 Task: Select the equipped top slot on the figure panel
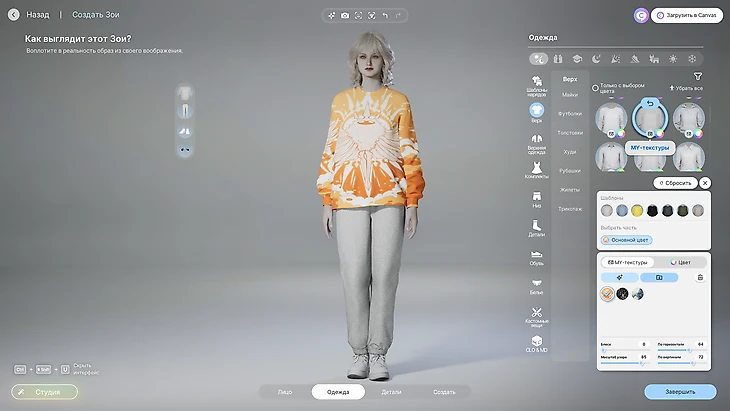pyautogui.click(x=185, y=93)
